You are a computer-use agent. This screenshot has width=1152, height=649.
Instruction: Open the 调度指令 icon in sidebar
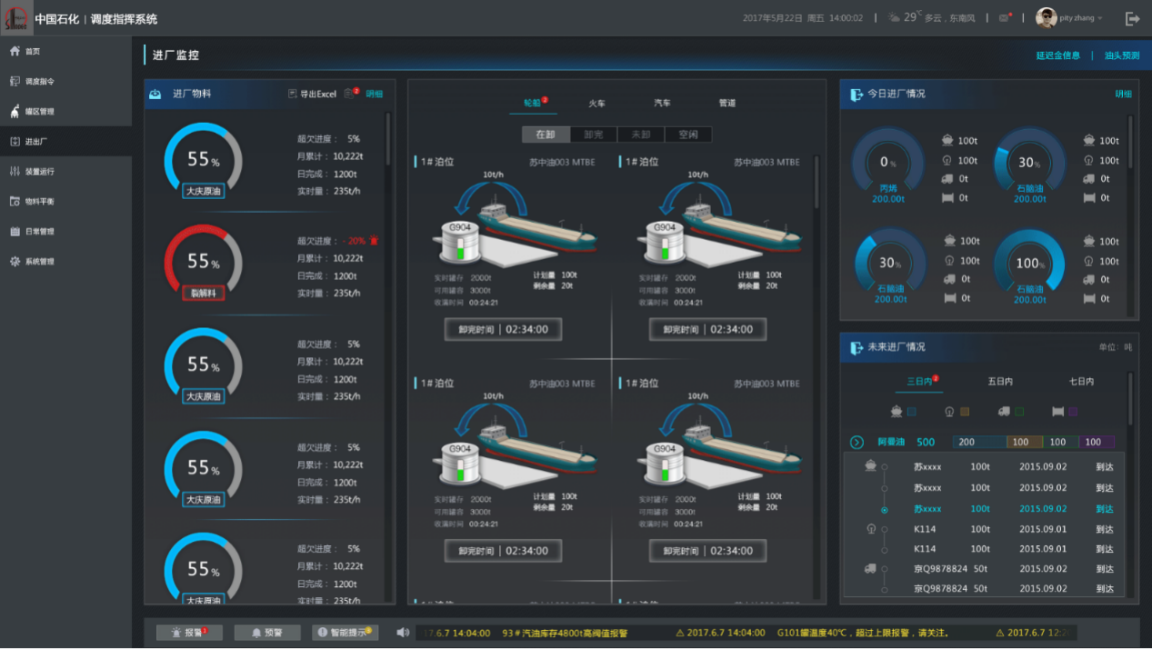tap(15, 81)
